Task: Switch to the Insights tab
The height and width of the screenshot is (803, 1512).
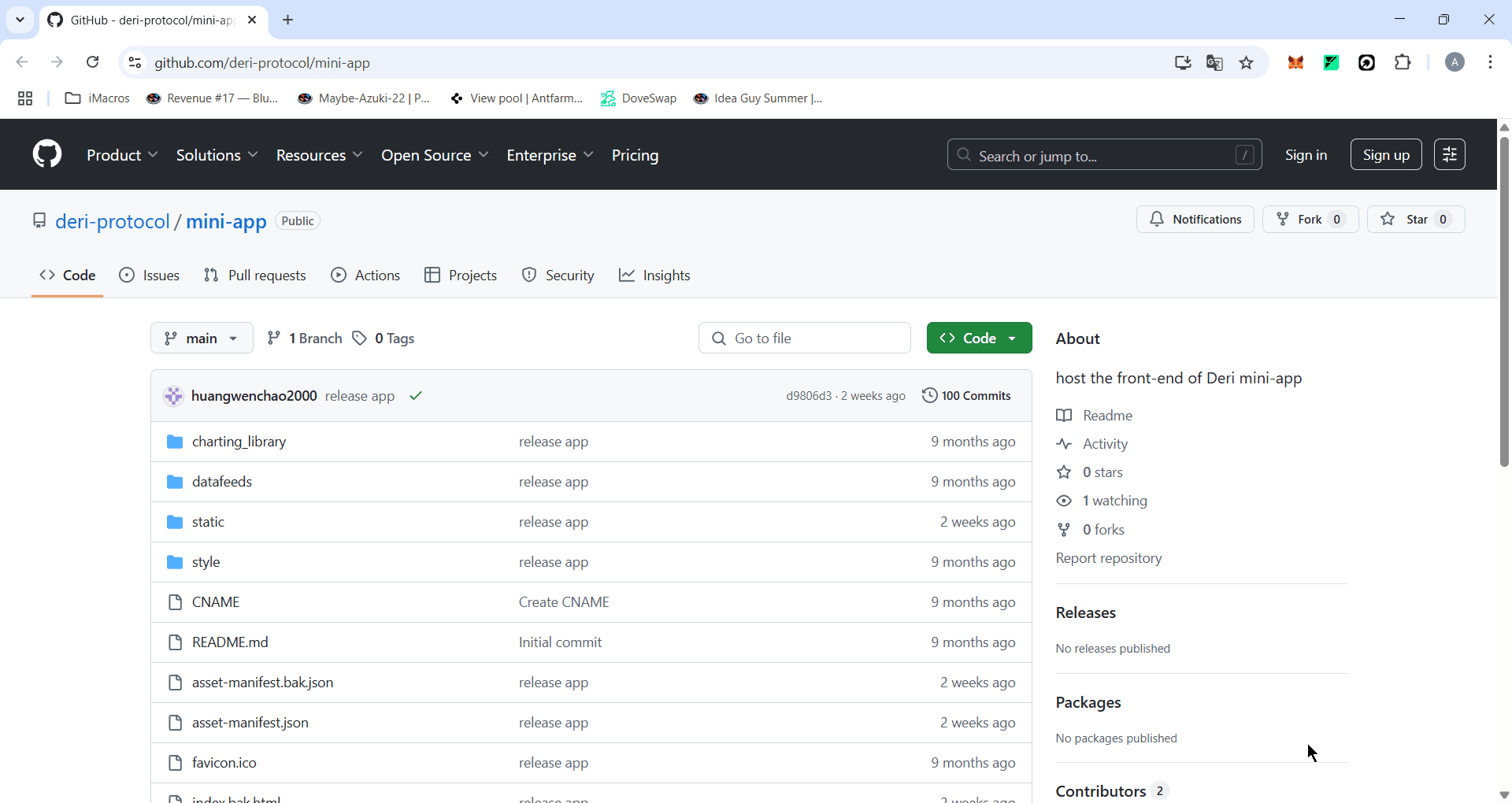Action: [654, 276]
